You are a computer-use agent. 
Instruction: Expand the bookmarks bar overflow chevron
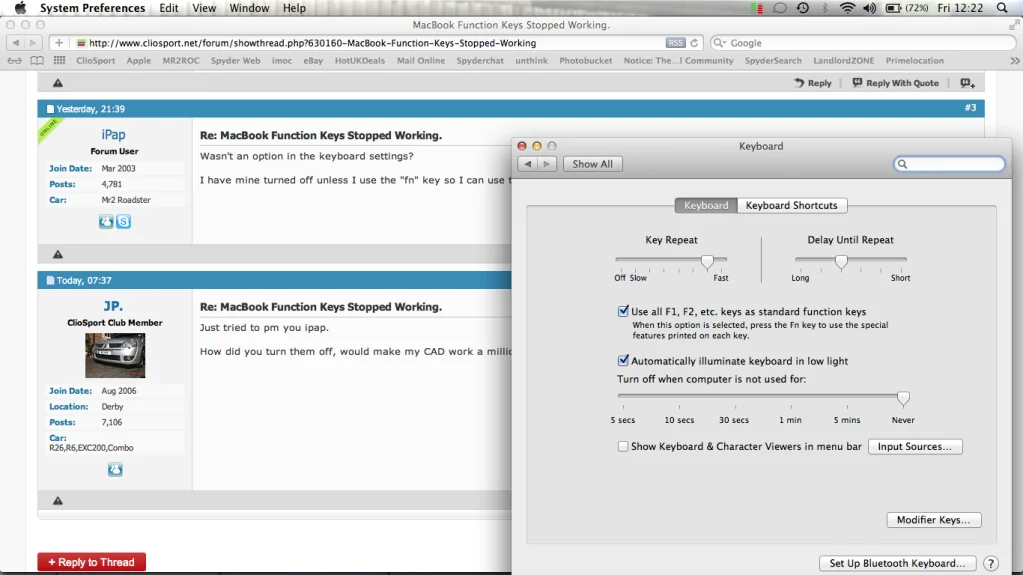(1015, 61)
